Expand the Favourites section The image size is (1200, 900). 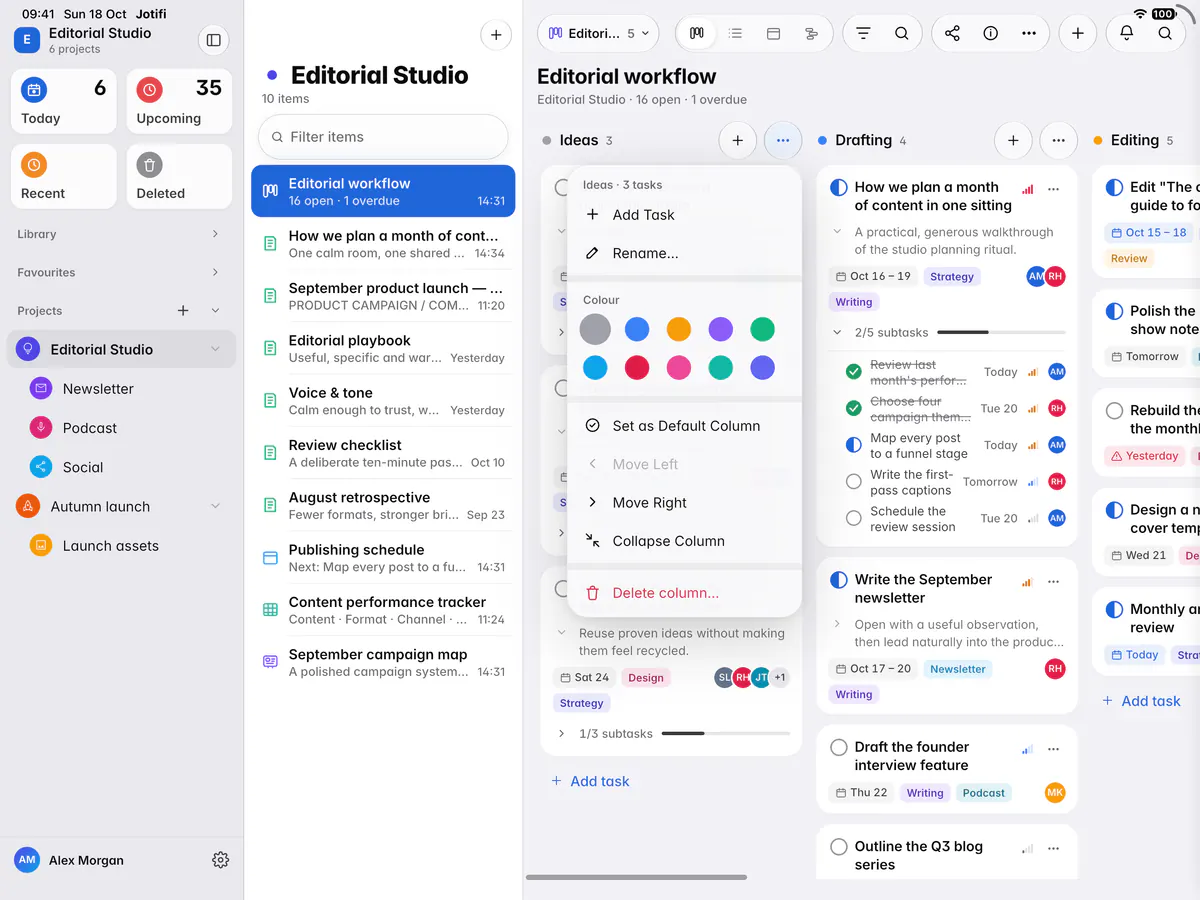pos(215,272)
